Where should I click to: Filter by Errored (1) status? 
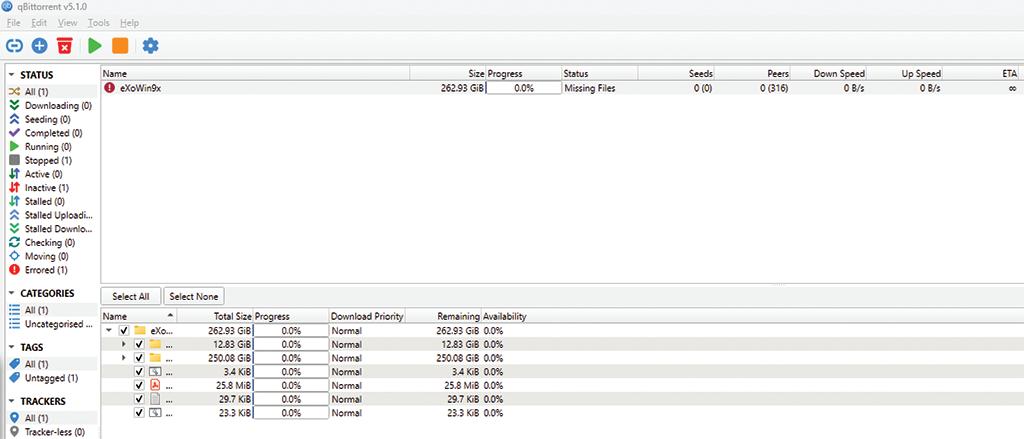pos(52,270)
